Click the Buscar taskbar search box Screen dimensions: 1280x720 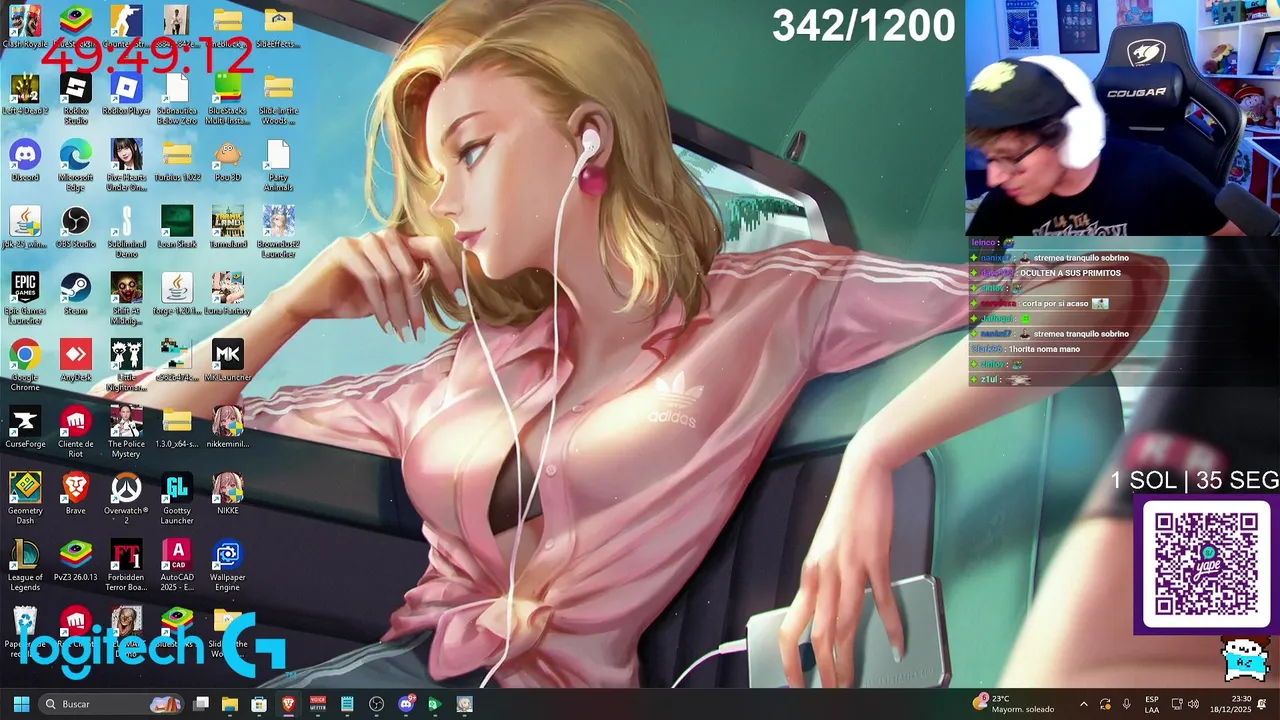tap(113, 704)
